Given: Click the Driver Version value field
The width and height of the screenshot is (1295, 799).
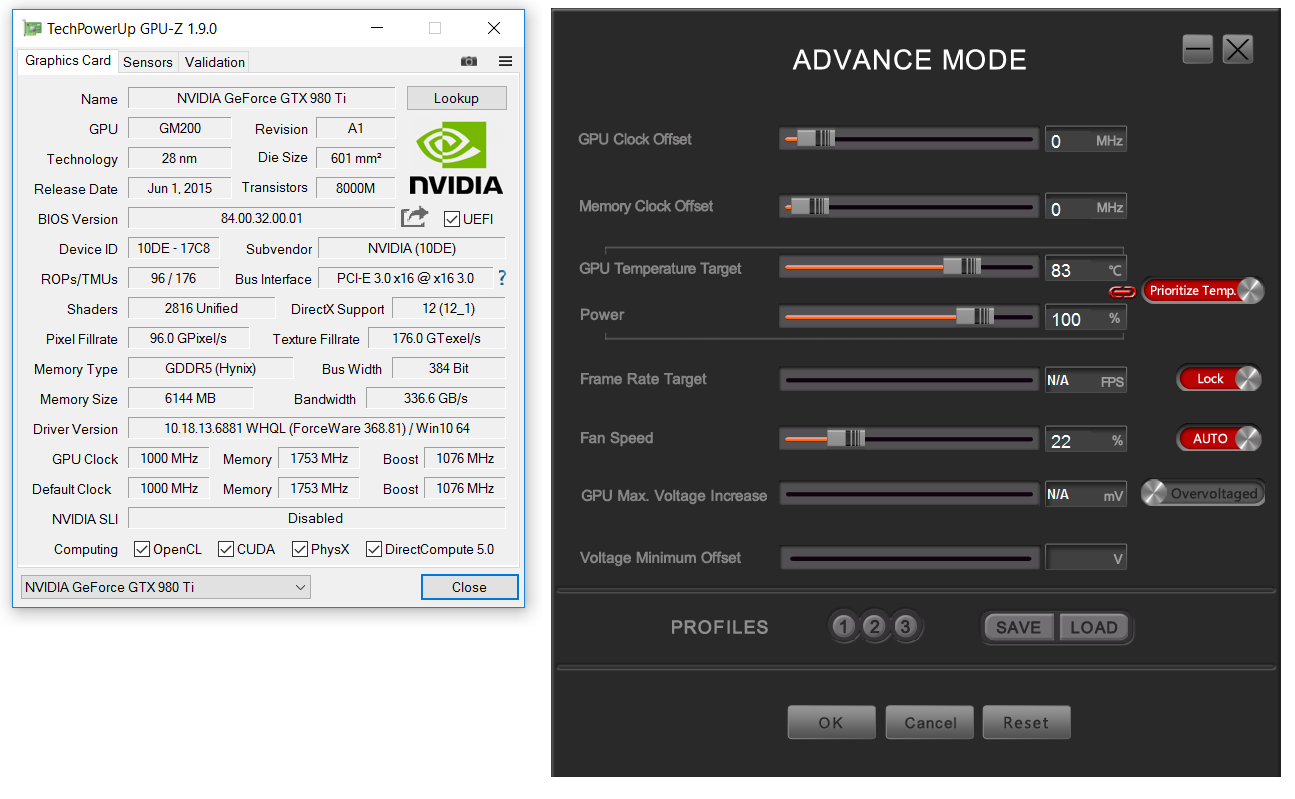Looking at the screenshot, I should [x=317, y=428].
